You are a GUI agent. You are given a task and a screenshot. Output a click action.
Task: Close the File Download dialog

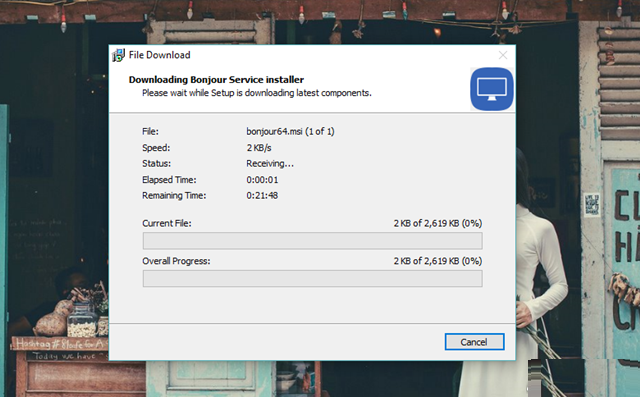[503, 55]
